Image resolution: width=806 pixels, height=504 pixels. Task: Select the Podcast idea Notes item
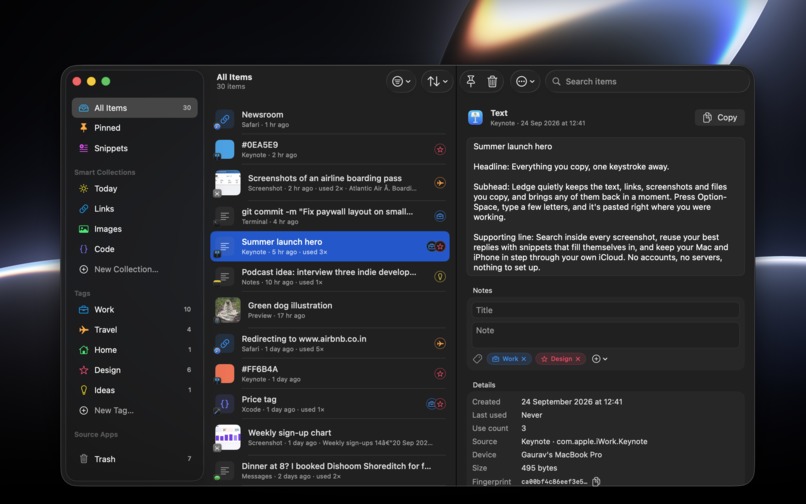tap(330, 277)
